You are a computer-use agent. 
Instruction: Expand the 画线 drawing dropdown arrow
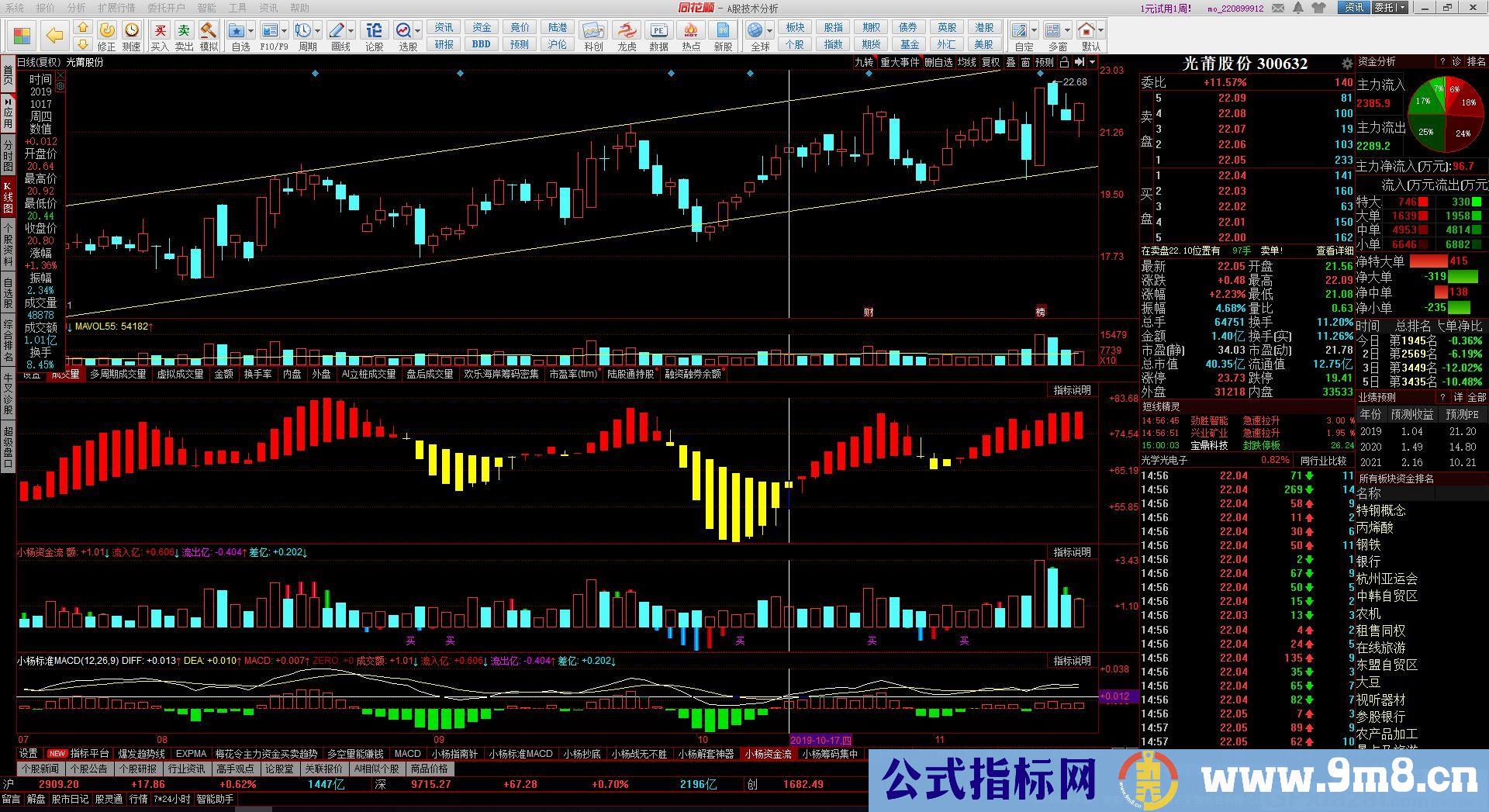point(351,31)
